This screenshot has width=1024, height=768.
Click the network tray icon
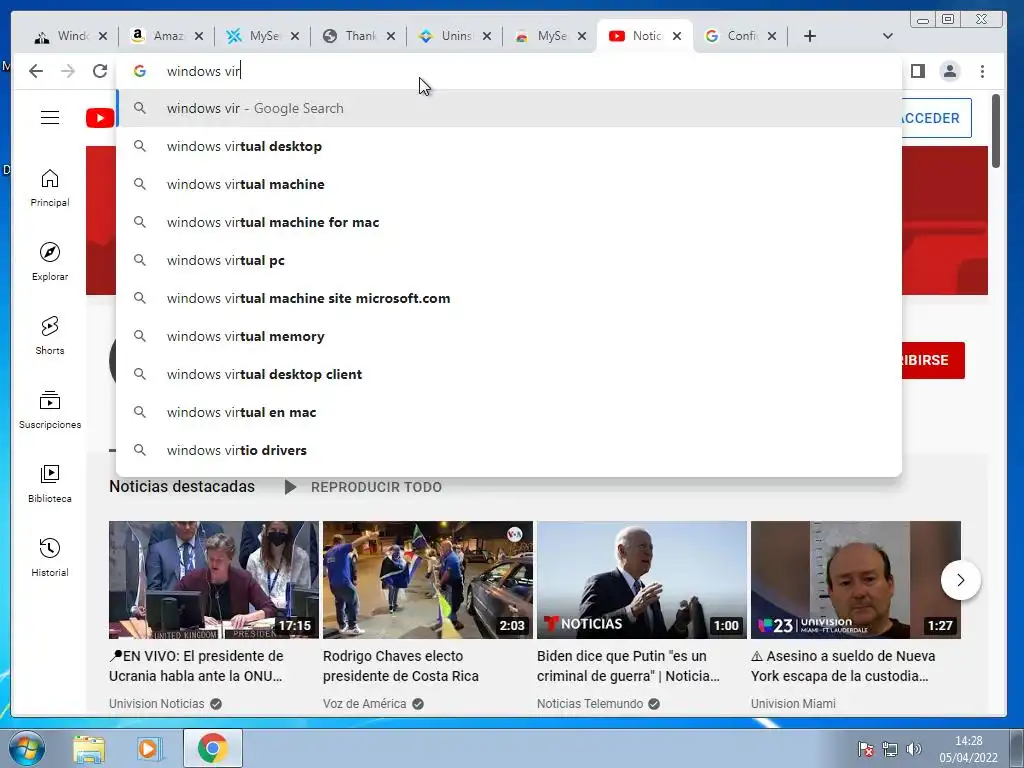tap(889, 749)
